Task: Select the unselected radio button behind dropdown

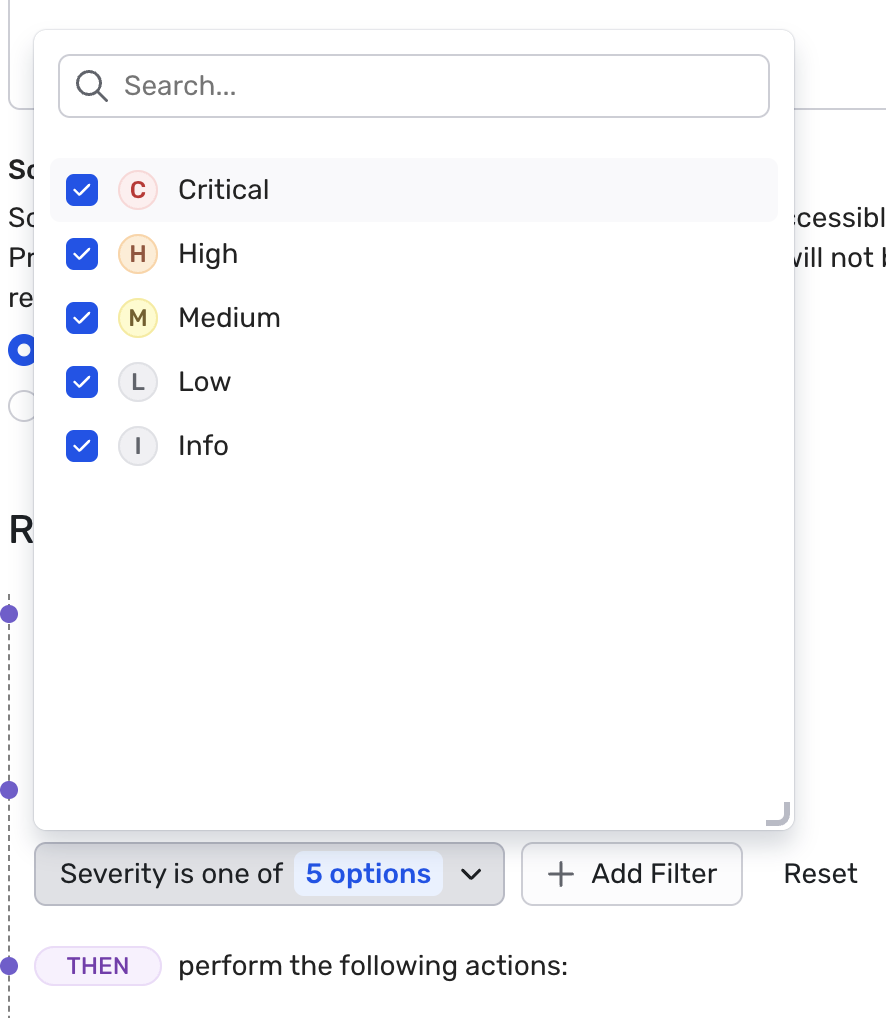Action: click(21, 406)
